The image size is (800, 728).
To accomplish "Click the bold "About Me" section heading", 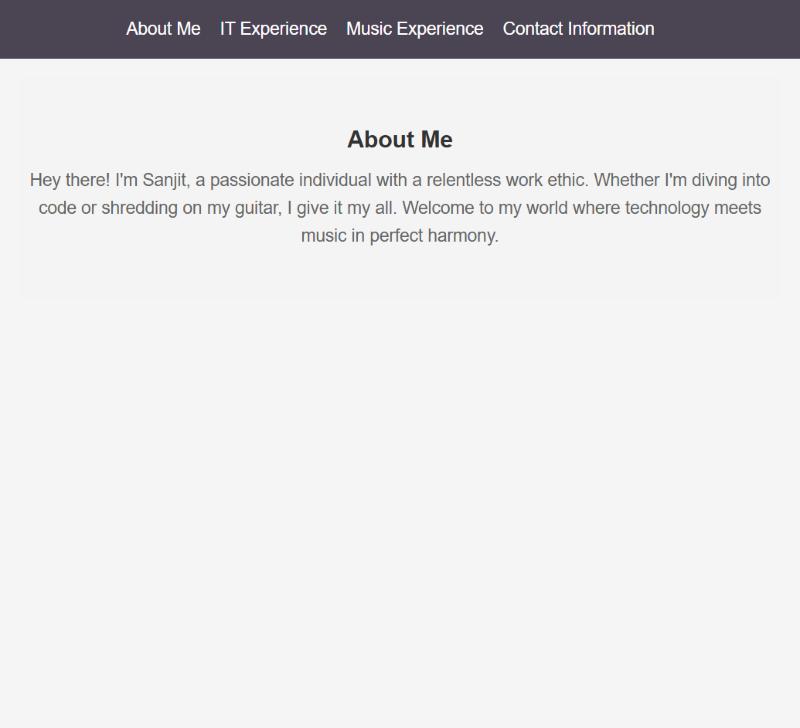I will 400,139.
